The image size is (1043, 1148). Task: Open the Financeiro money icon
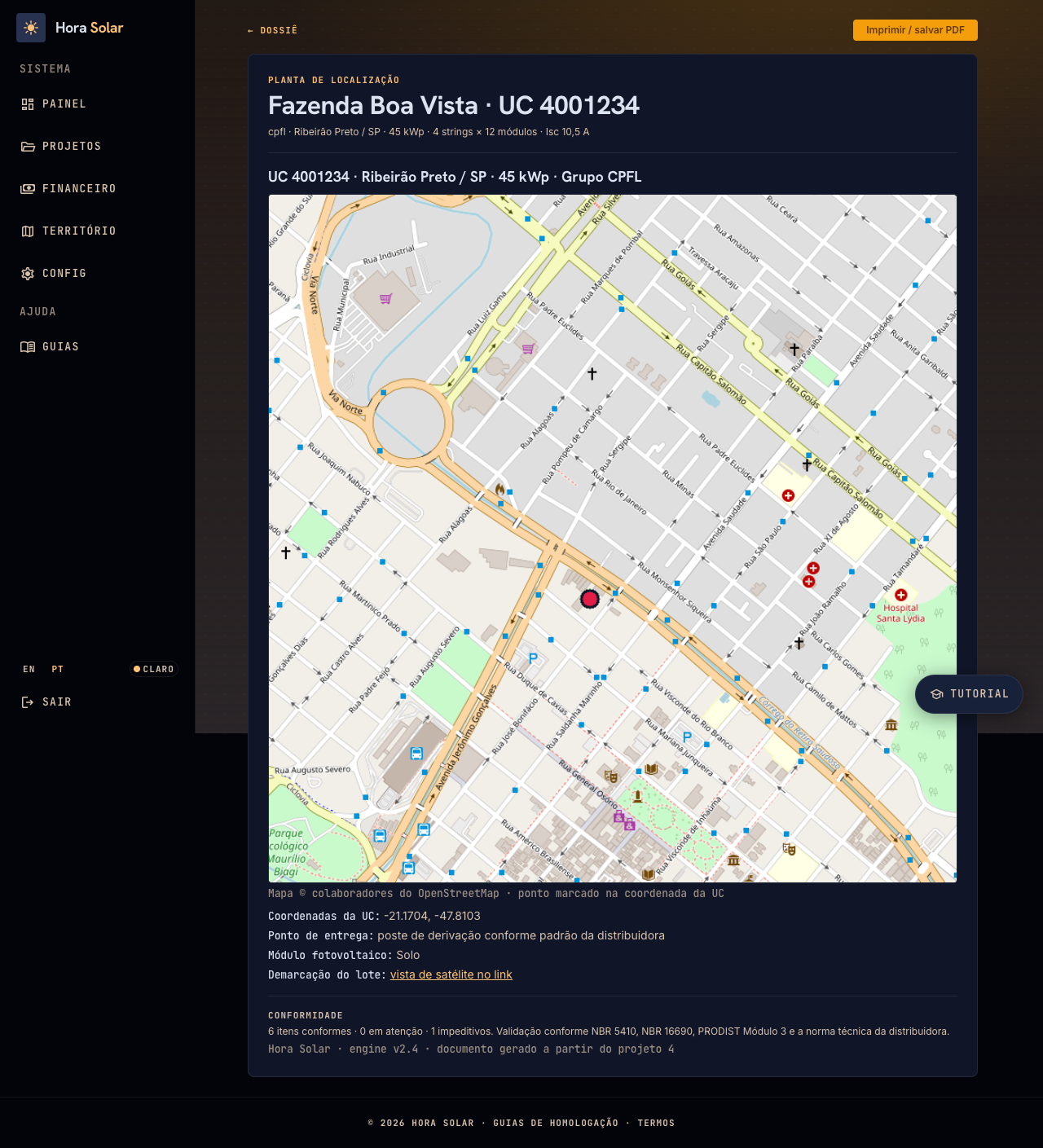click(x=28, y=189)
